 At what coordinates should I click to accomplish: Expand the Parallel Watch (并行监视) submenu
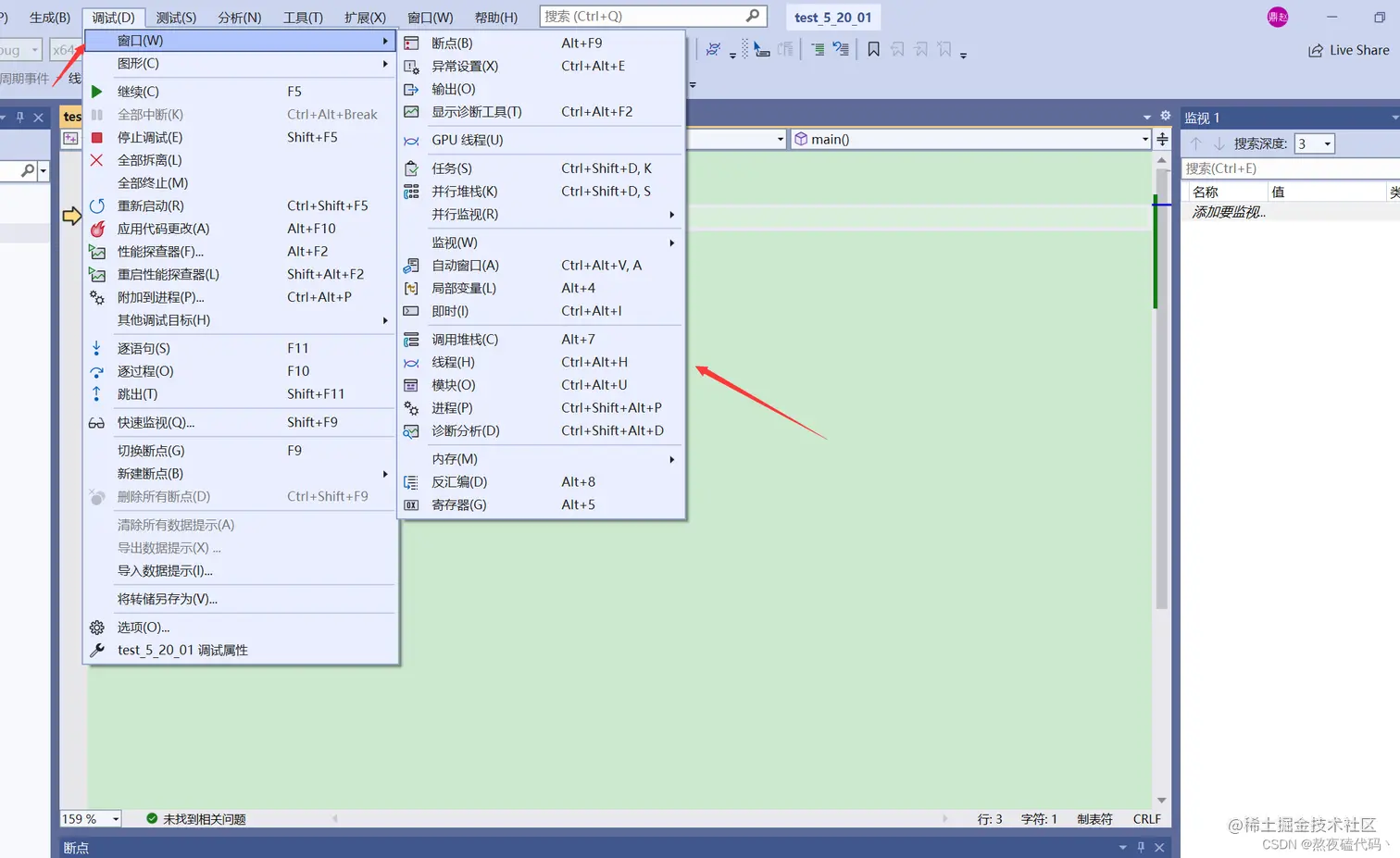[x=542, y=215]
